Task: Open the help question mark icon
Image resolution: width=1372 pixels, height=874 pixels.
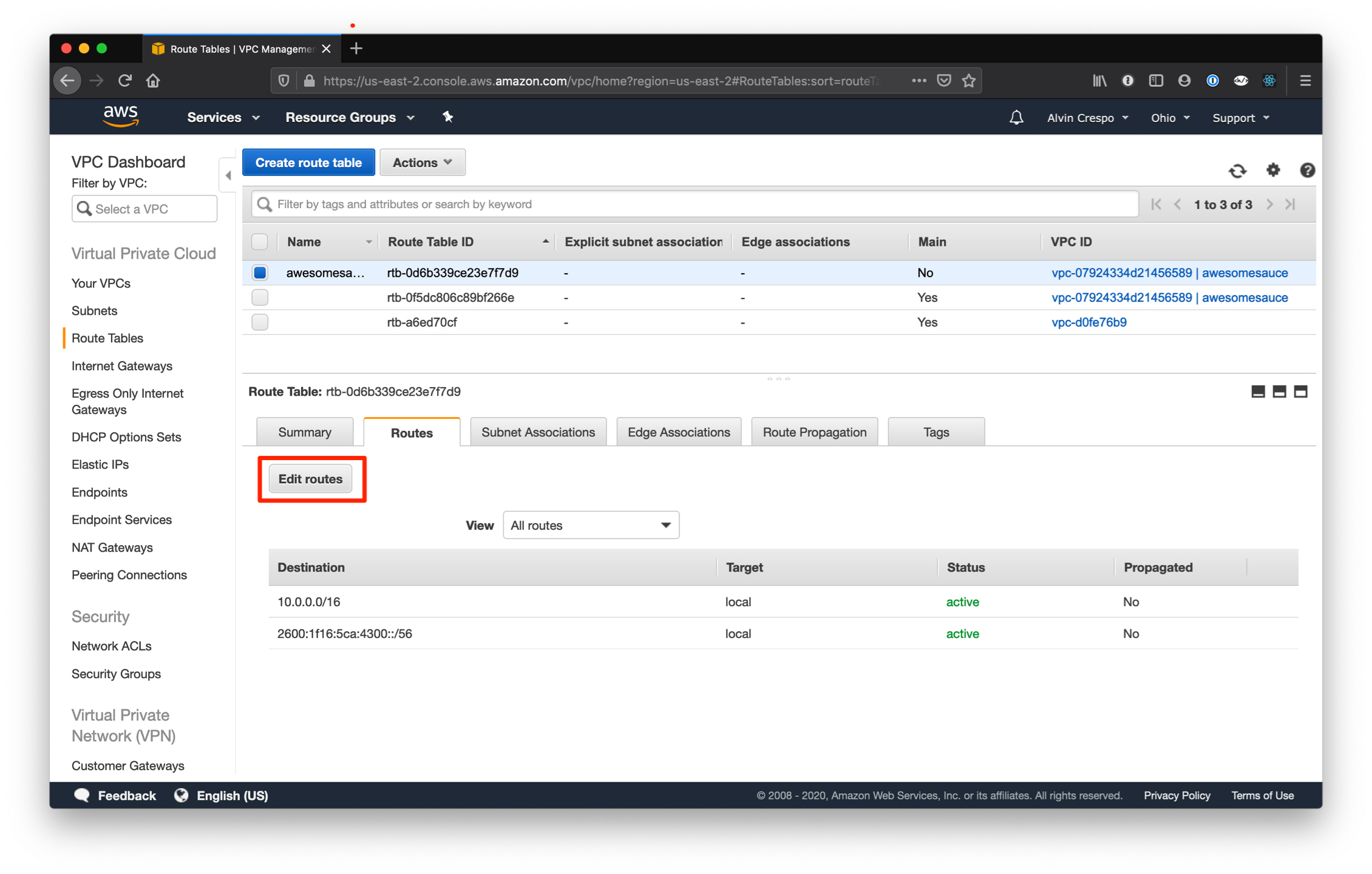Action: coord(1308,171)
